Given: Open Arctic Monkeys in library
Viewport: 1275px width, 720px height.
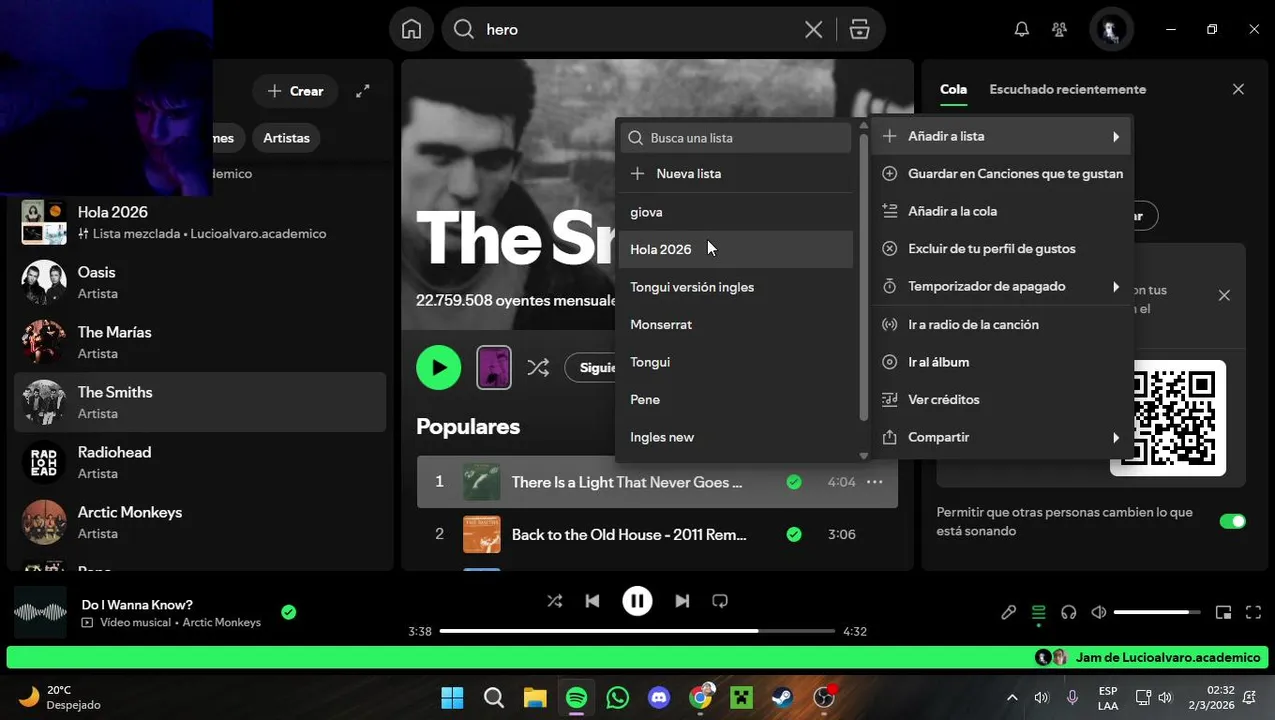Looking at the screenshot, I should tap(200, 522).
